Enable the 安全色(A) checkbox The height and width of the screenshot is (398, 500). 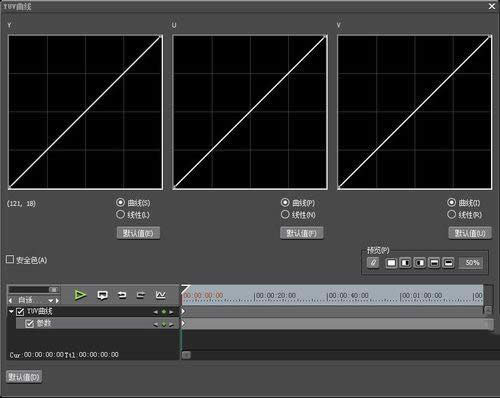pyautogui.click(x=10, y=259)
